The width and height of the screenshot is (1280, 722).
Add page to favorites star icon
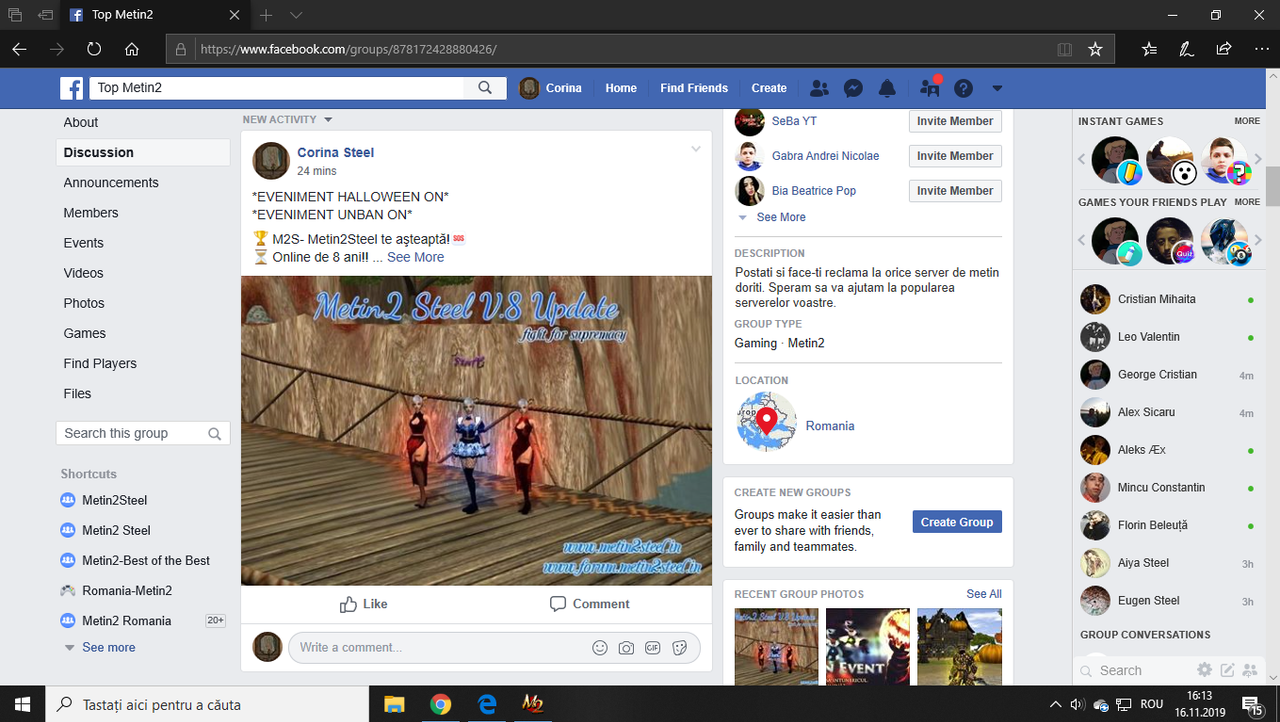click(x=1095, y=48)
